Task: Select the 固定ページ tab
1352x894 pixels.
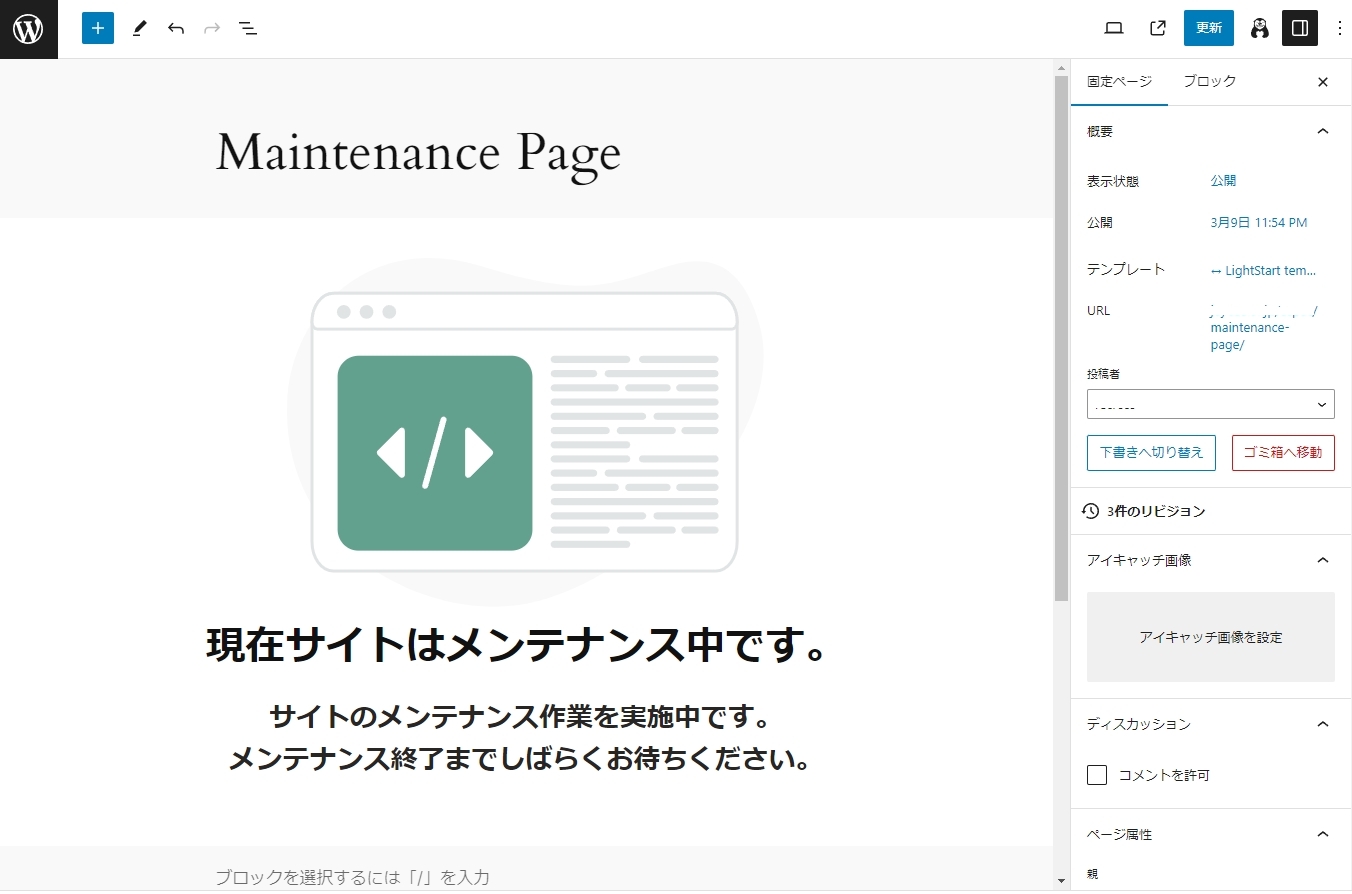Action: 1119,81
